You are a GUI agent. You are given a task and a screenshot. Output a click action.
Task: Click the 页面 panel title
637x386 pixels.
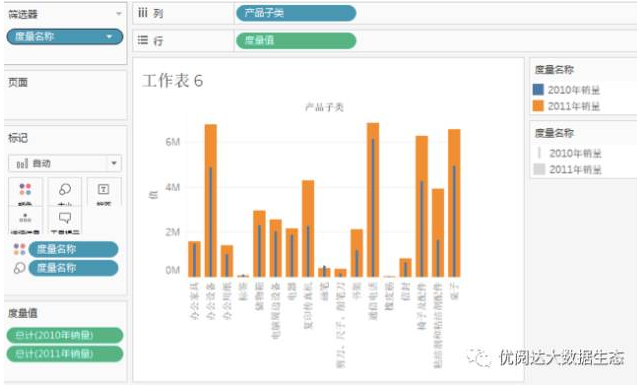pyautogui.click(x=18, y=82)
